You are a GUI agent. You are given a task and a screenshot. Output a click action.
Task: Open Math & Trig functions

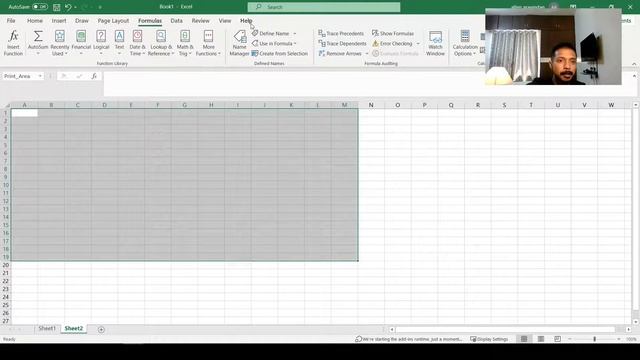pyautogui.click(x=185, y=43)
